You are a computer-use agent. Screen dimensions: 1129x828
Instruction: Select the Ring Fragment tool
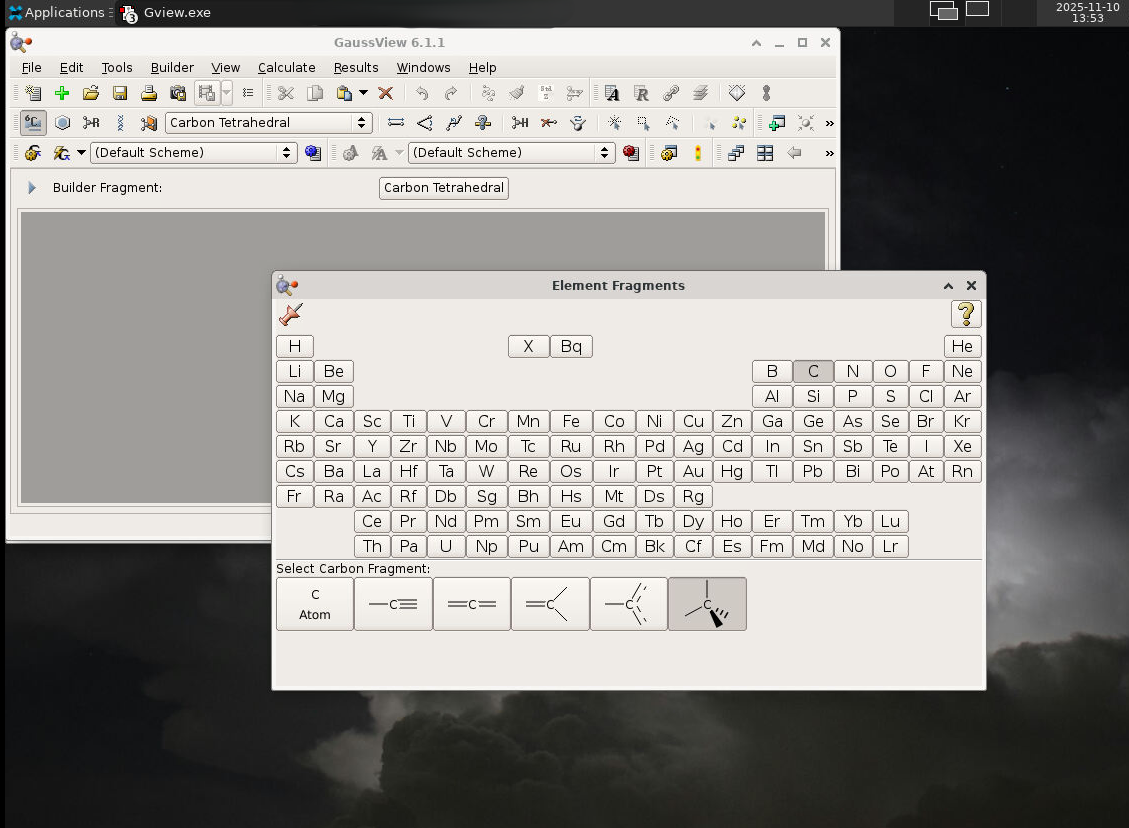(x=62, y=123)
